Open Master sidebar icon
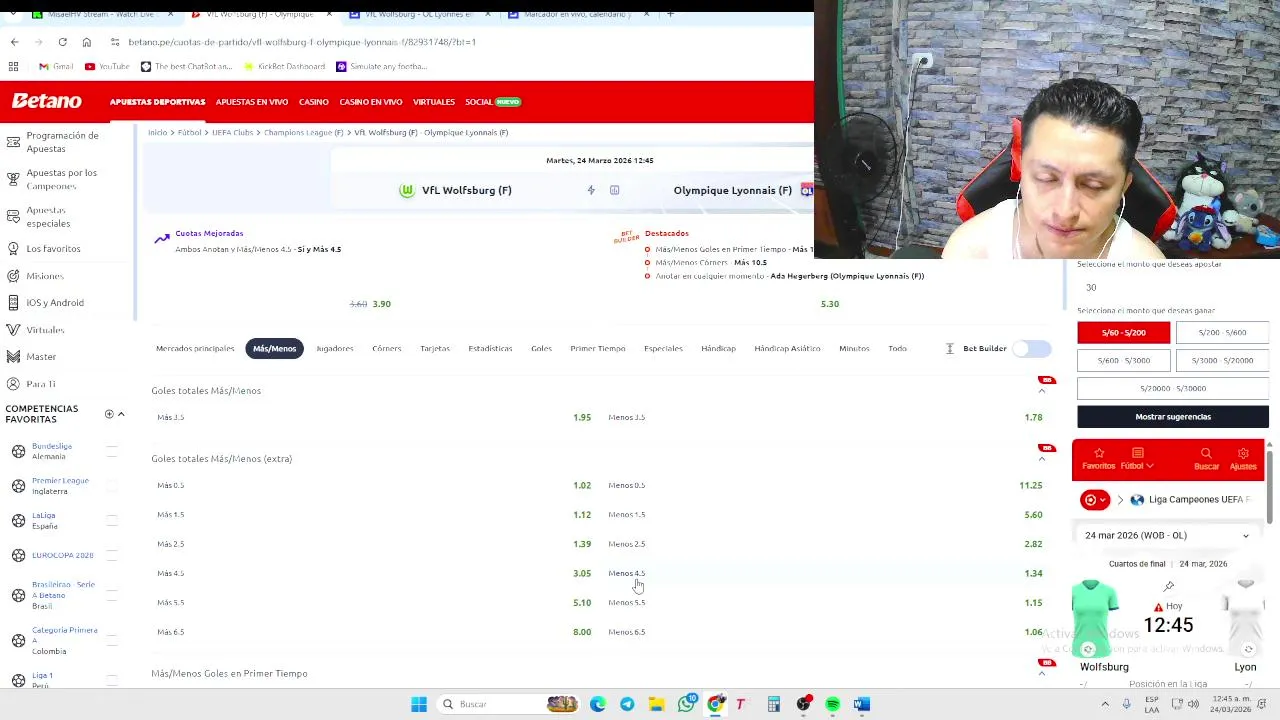Image resolution: width=1280 pixels, height=720 pixels. pyautogui.click(x=13, y=356)
